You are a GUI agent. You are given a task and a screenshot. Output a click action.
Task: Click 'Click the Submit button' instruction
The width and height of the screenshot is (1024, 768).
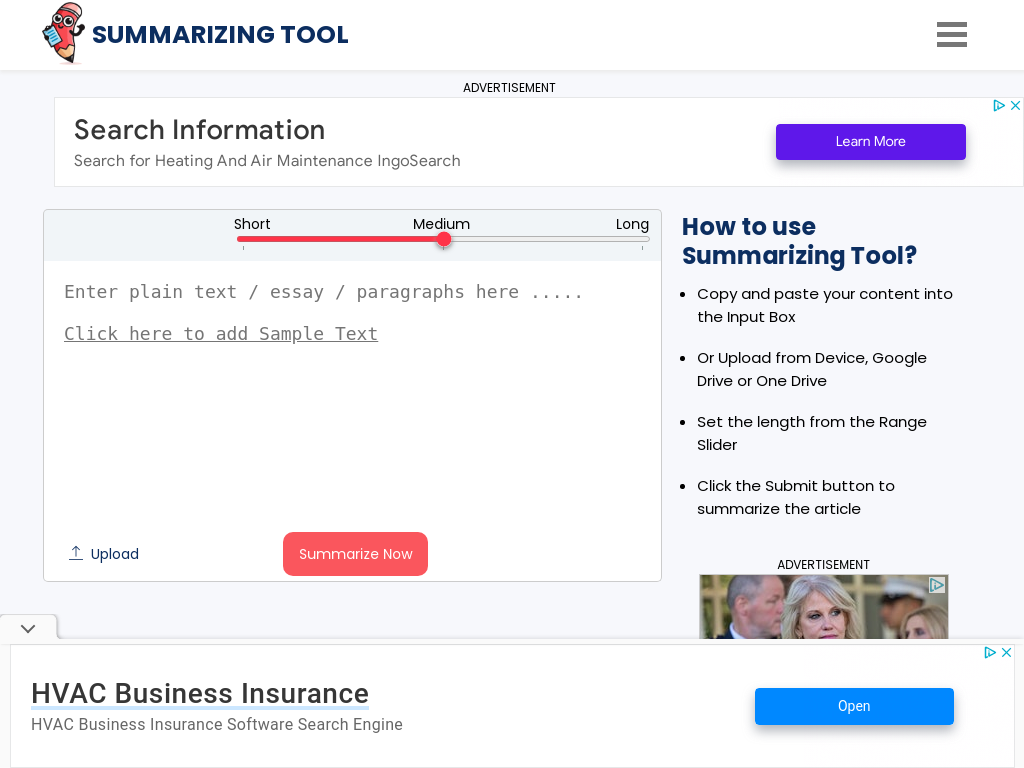(x=795, y=497)
